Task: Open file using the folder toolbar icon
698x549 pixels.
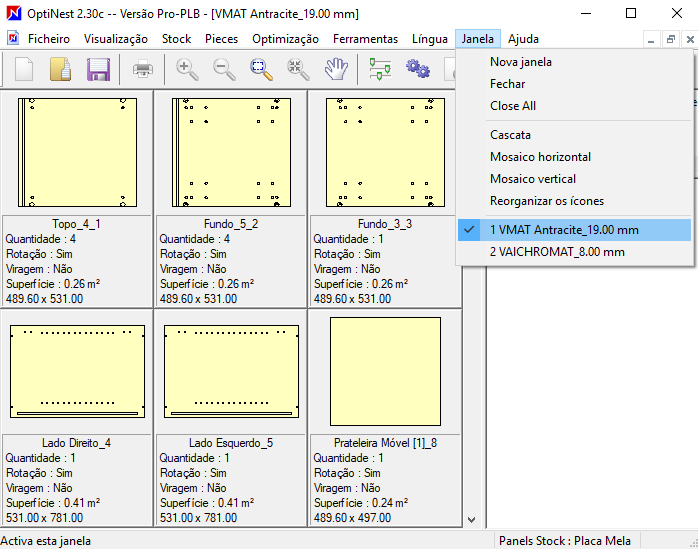Action: [61, 69]
